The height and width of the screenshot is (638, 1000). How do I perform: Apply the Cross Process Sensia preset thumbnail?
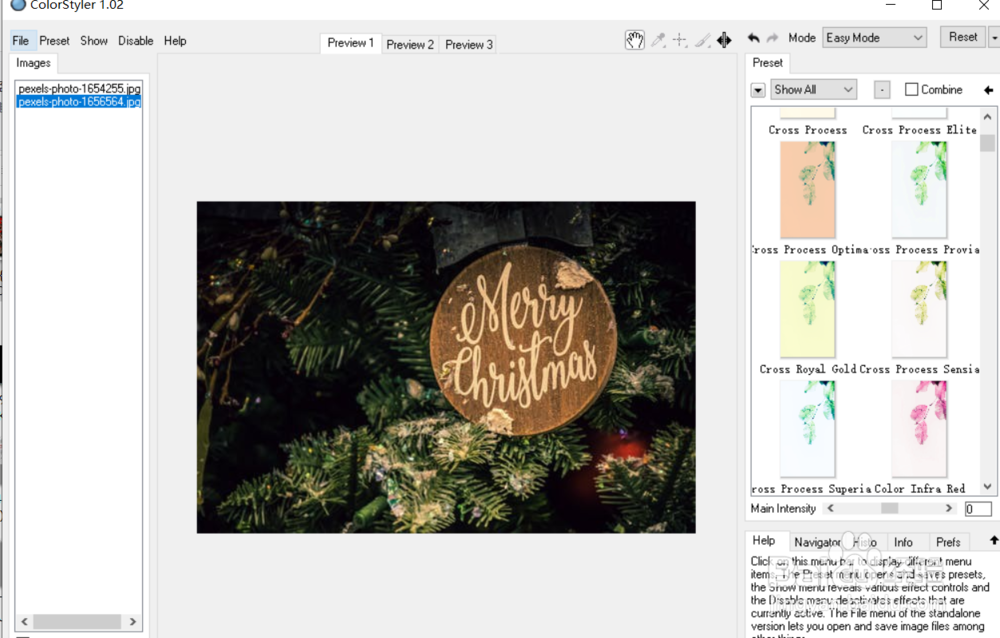point(919,309)
